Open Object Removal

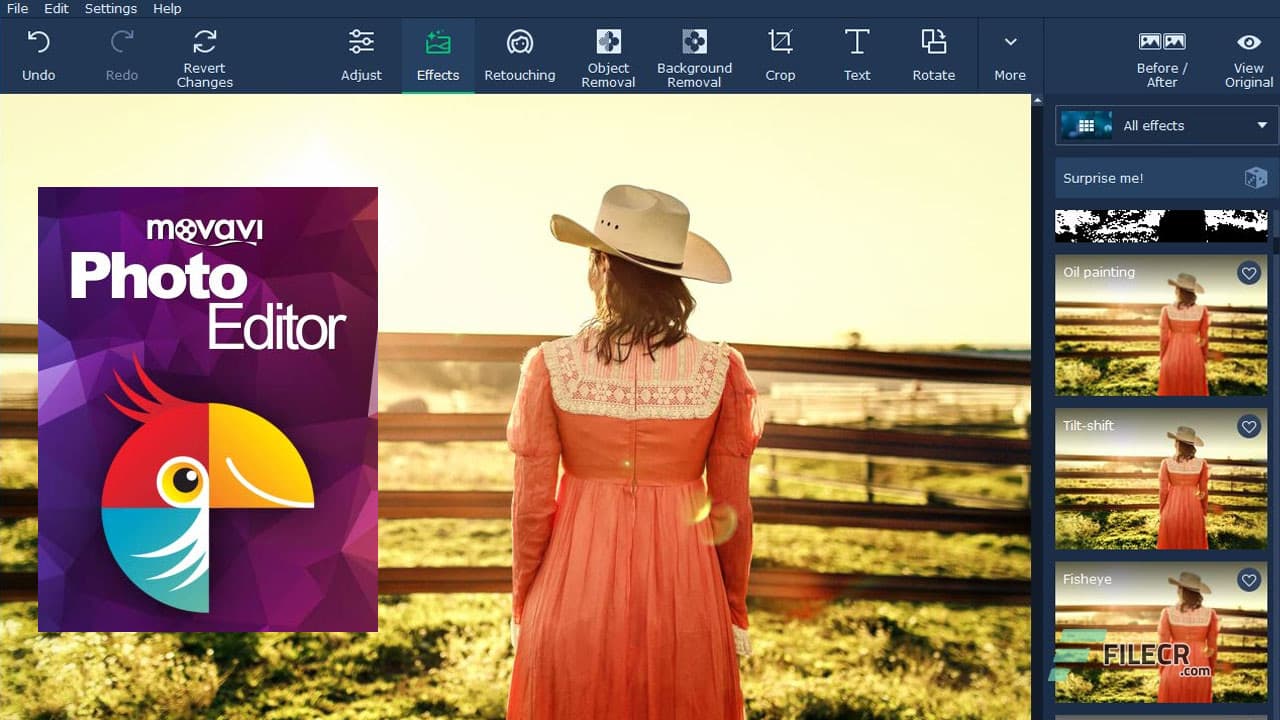click(608, 55)
